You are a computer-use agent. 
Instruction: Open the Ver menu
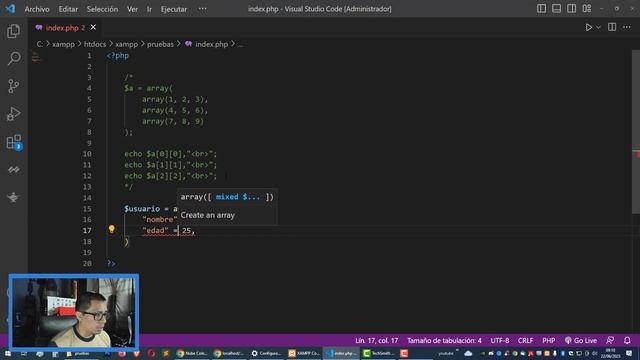[132, 9]
